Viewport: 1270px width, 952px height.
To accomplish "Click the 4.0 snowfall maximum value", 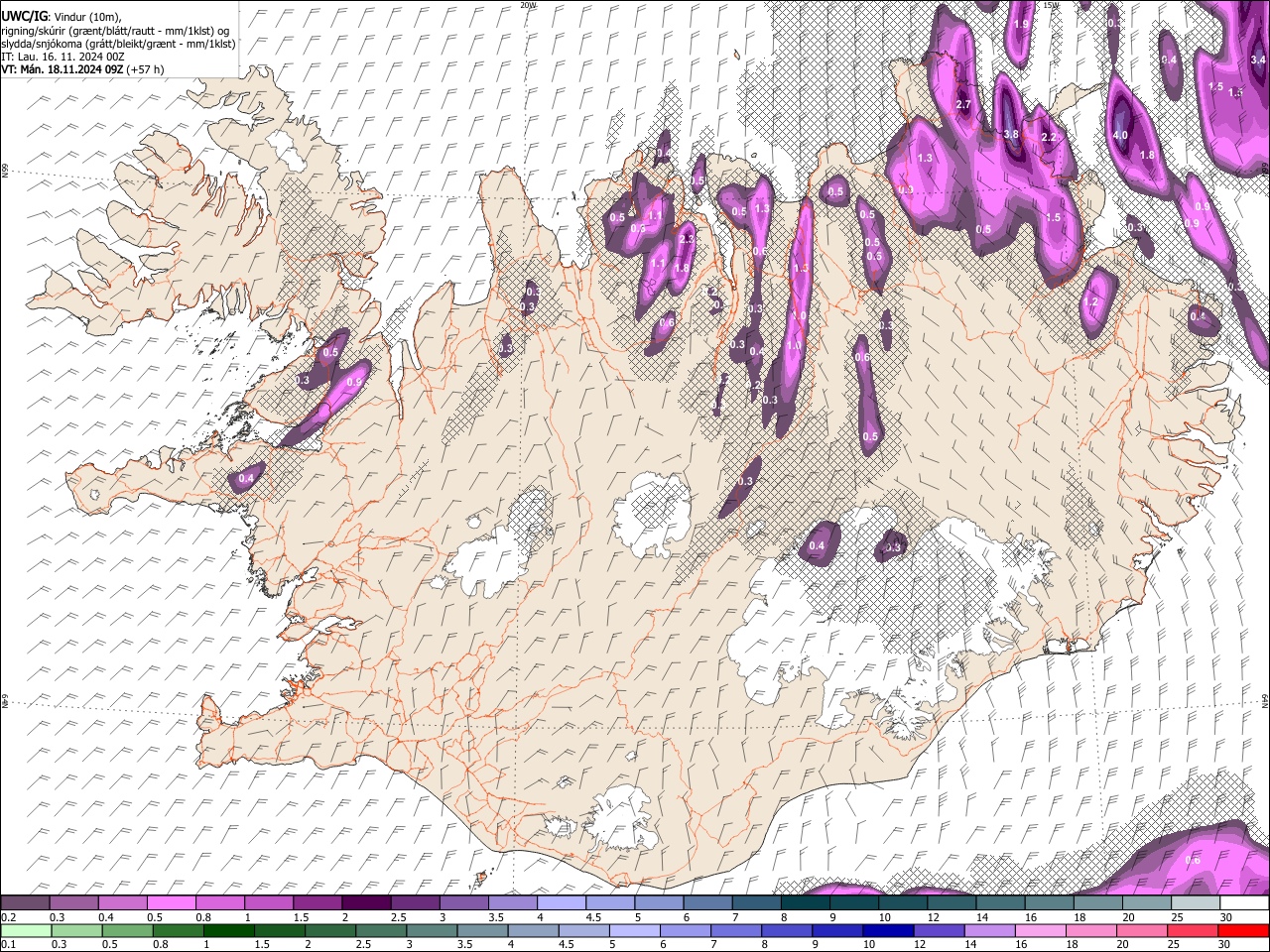I will 1120,135.
